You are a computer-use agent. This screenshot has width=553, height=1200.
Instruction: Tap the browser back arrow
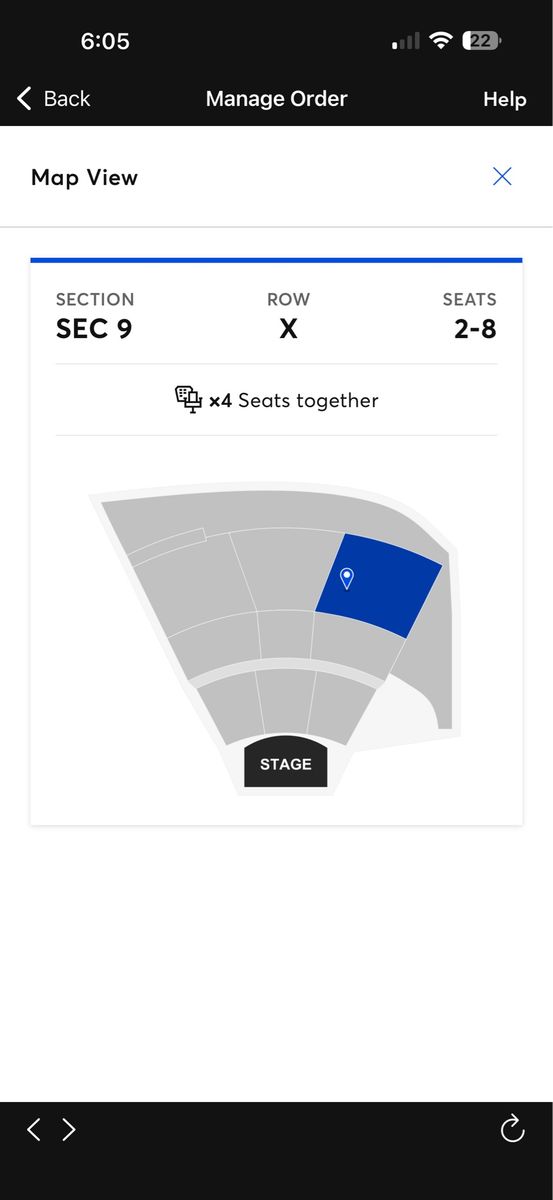point(34,1130)
